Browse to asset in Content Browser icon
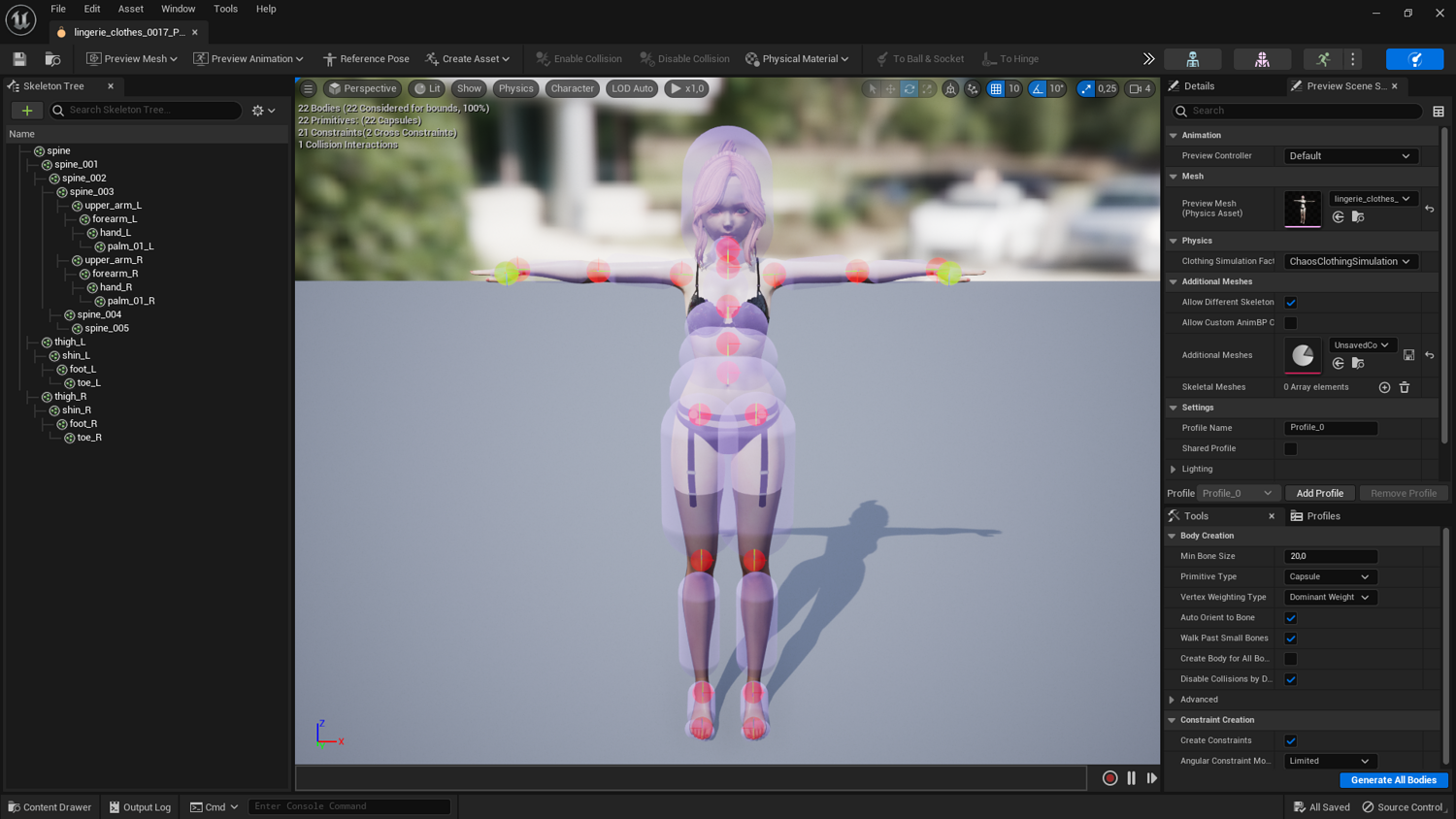 tap(52, 59)
